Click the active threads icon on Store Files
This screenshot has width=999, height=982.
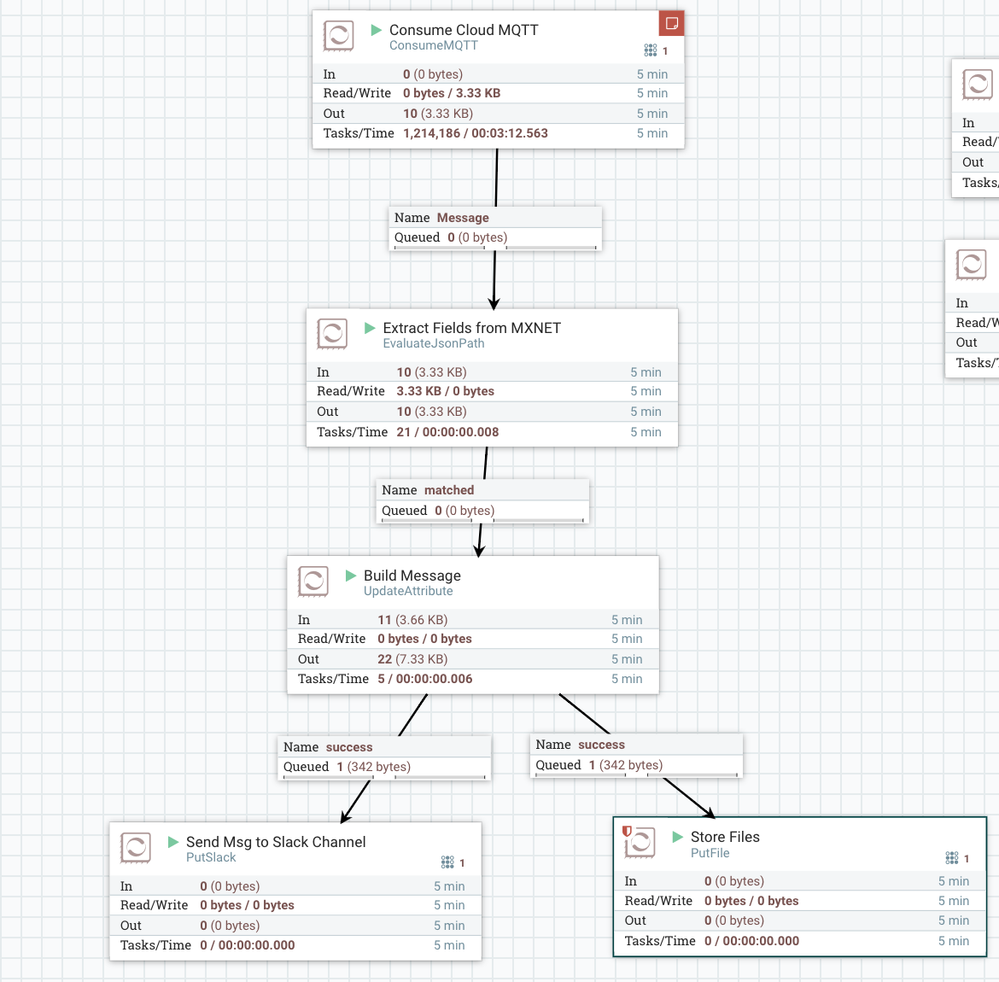[x=952, y=858]
